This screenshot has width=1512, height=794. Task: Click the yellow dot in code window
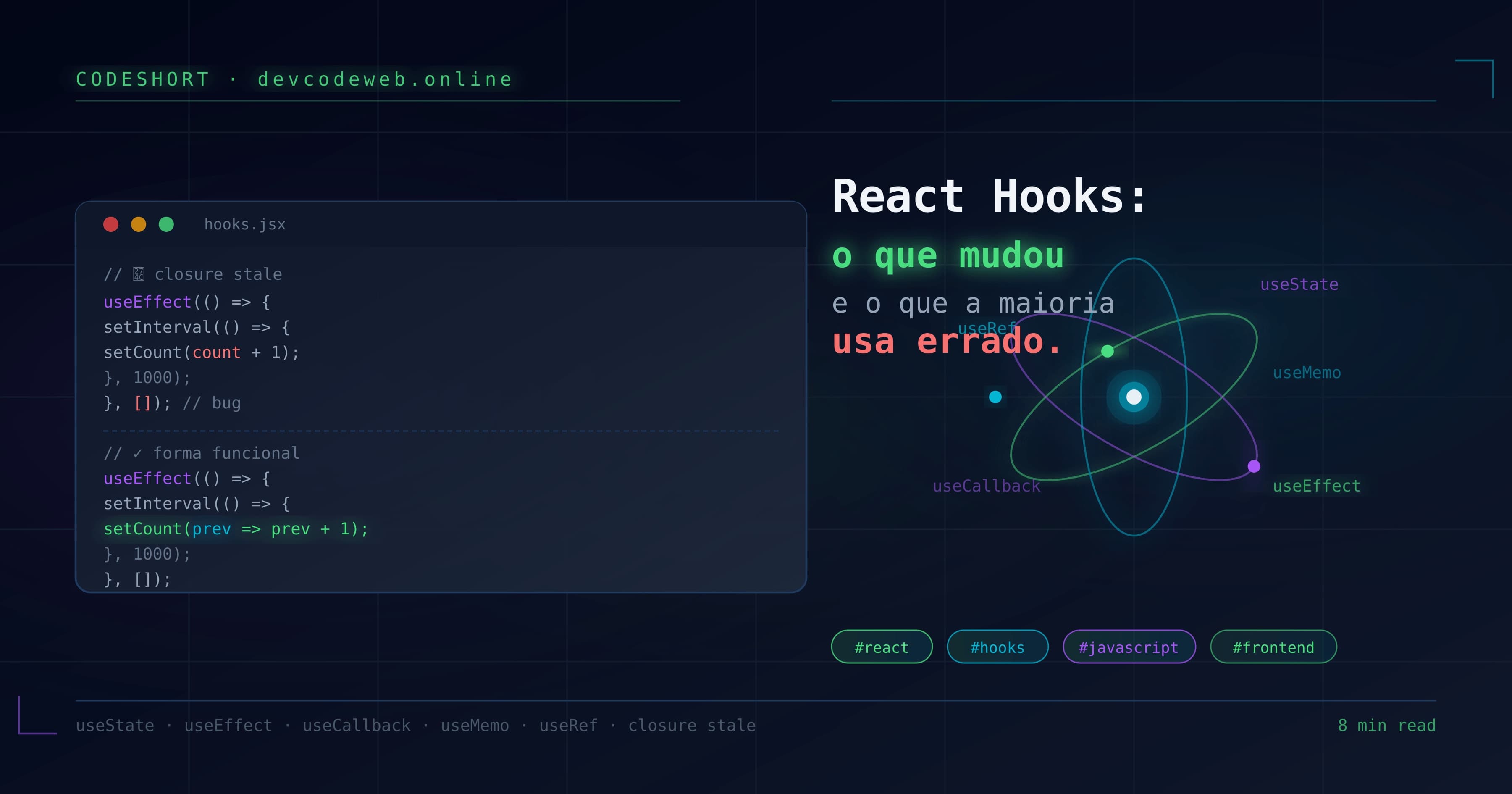pyautogui.click(x=139, y=224)
